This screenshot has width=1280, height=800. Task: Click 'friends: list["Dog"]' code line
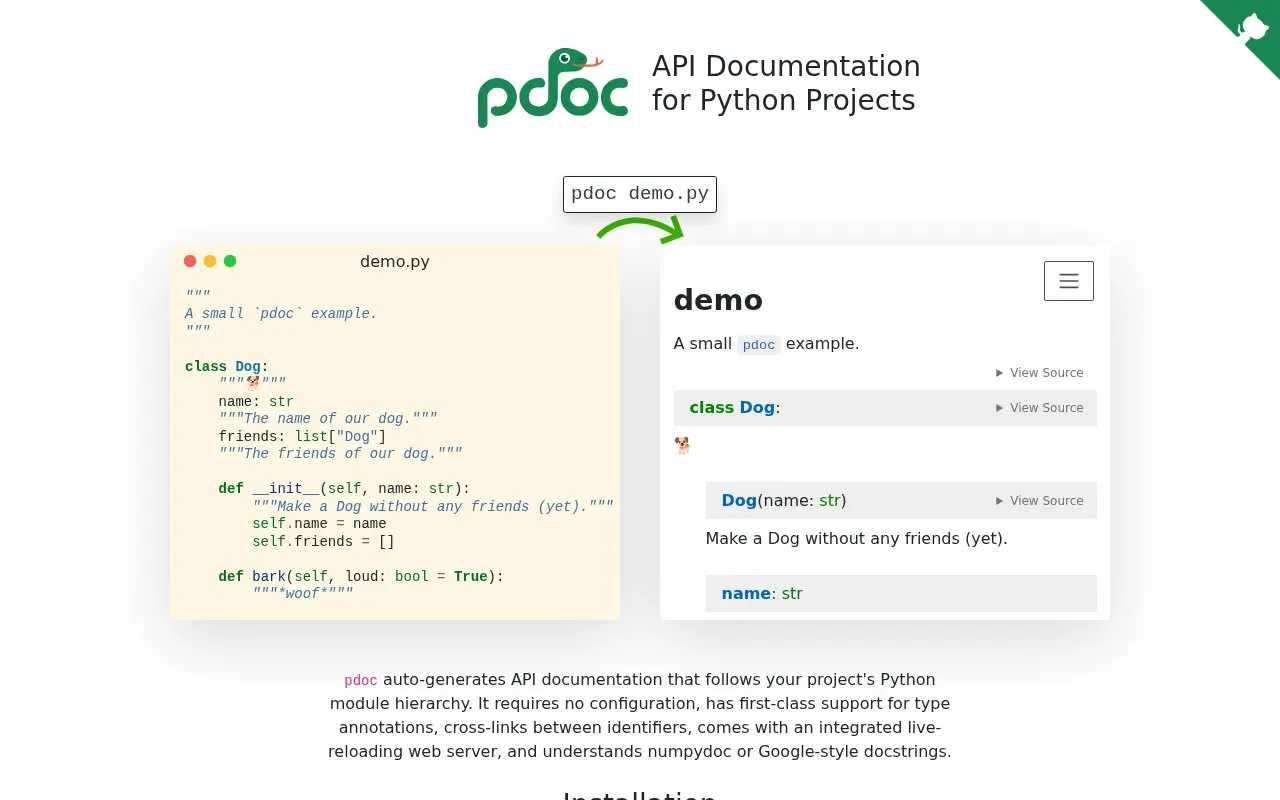302,437
